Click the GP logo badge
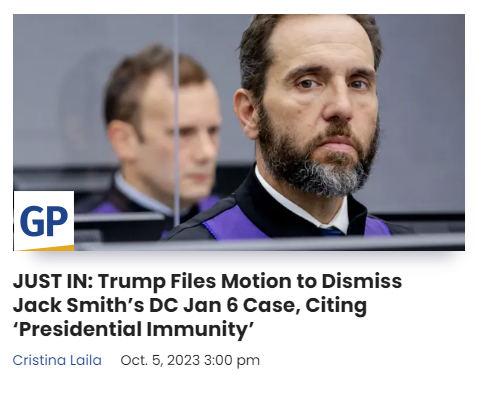 click(x=44, y=221)
